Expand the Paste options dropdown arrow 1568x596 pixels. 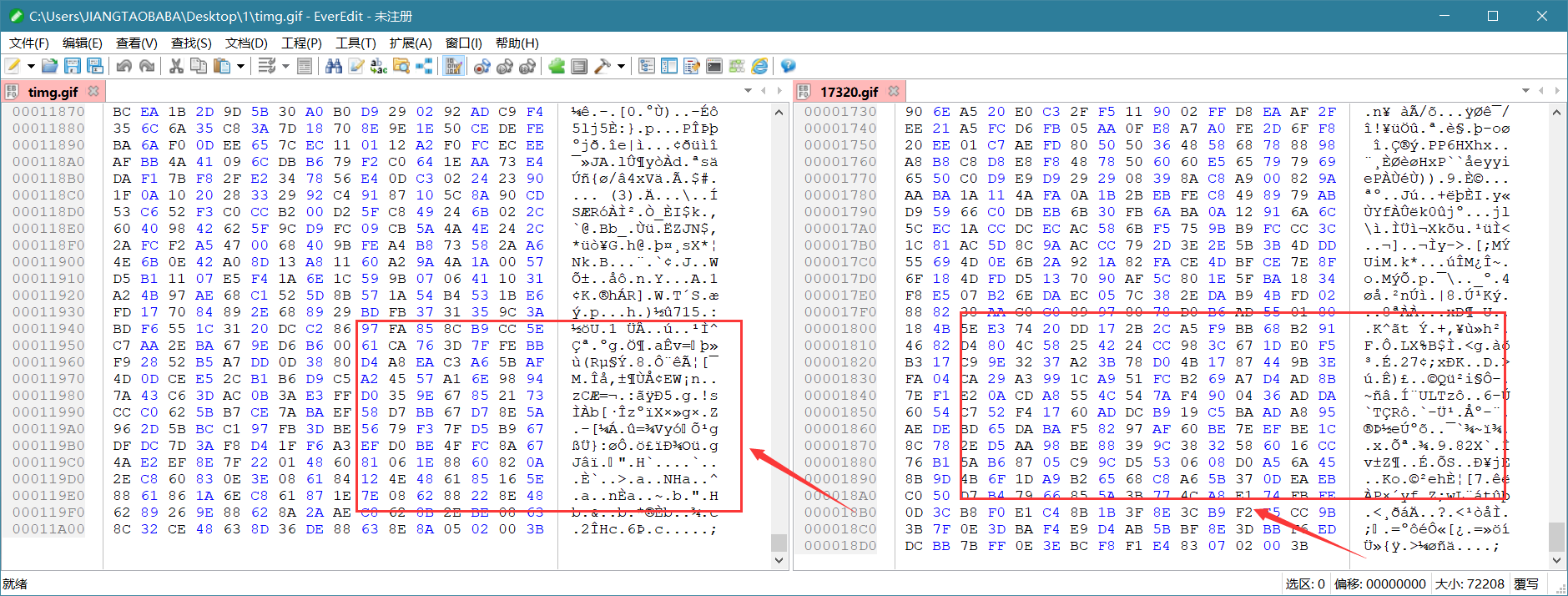pos(240,66)
